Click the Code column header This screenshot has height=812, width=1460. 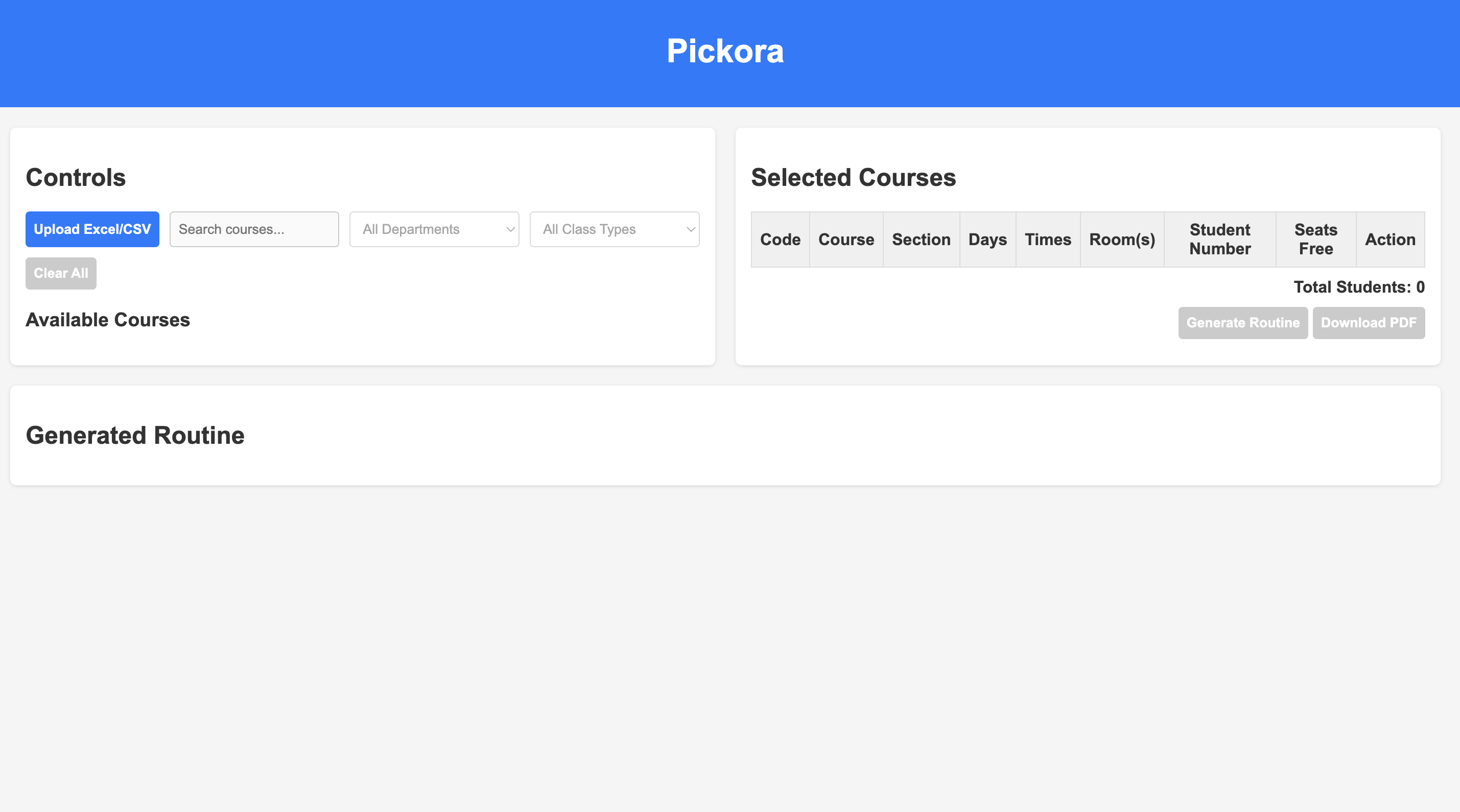point(781,239)
